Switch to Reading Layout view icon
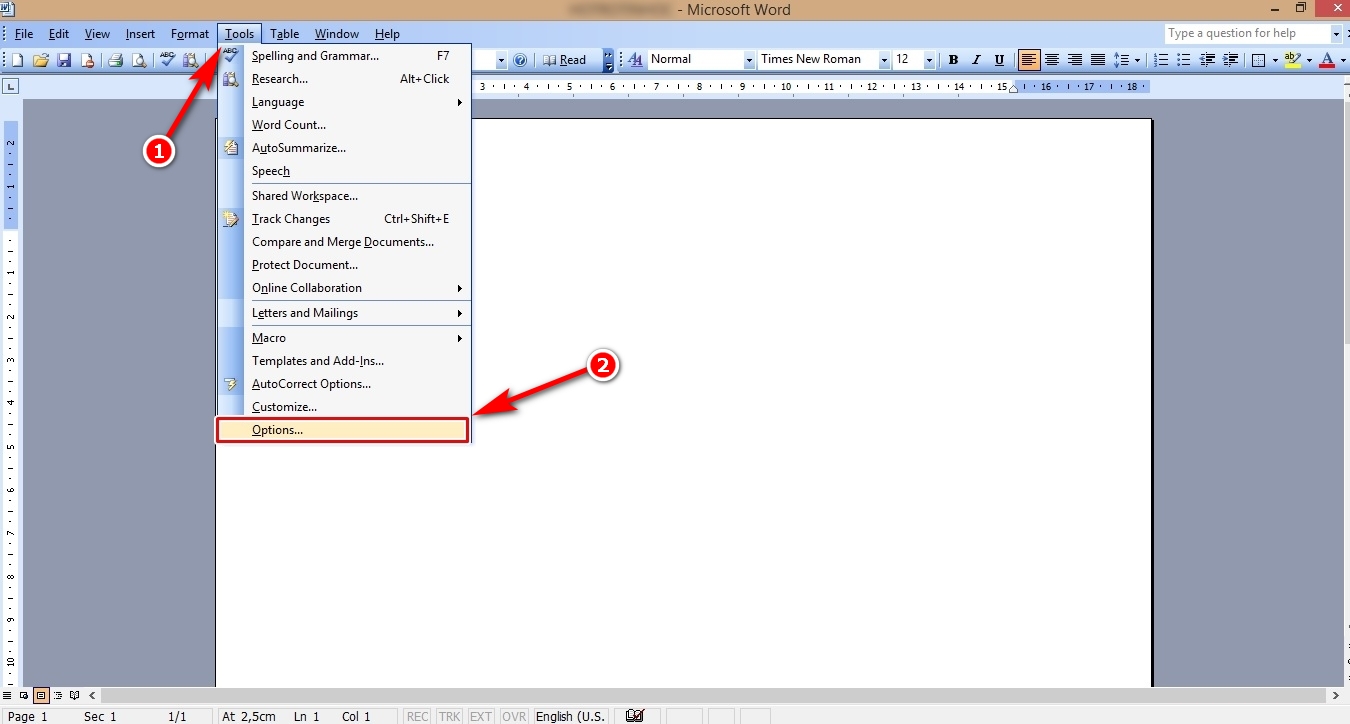This screenshot has width=1350, height=724. [74, 695]
